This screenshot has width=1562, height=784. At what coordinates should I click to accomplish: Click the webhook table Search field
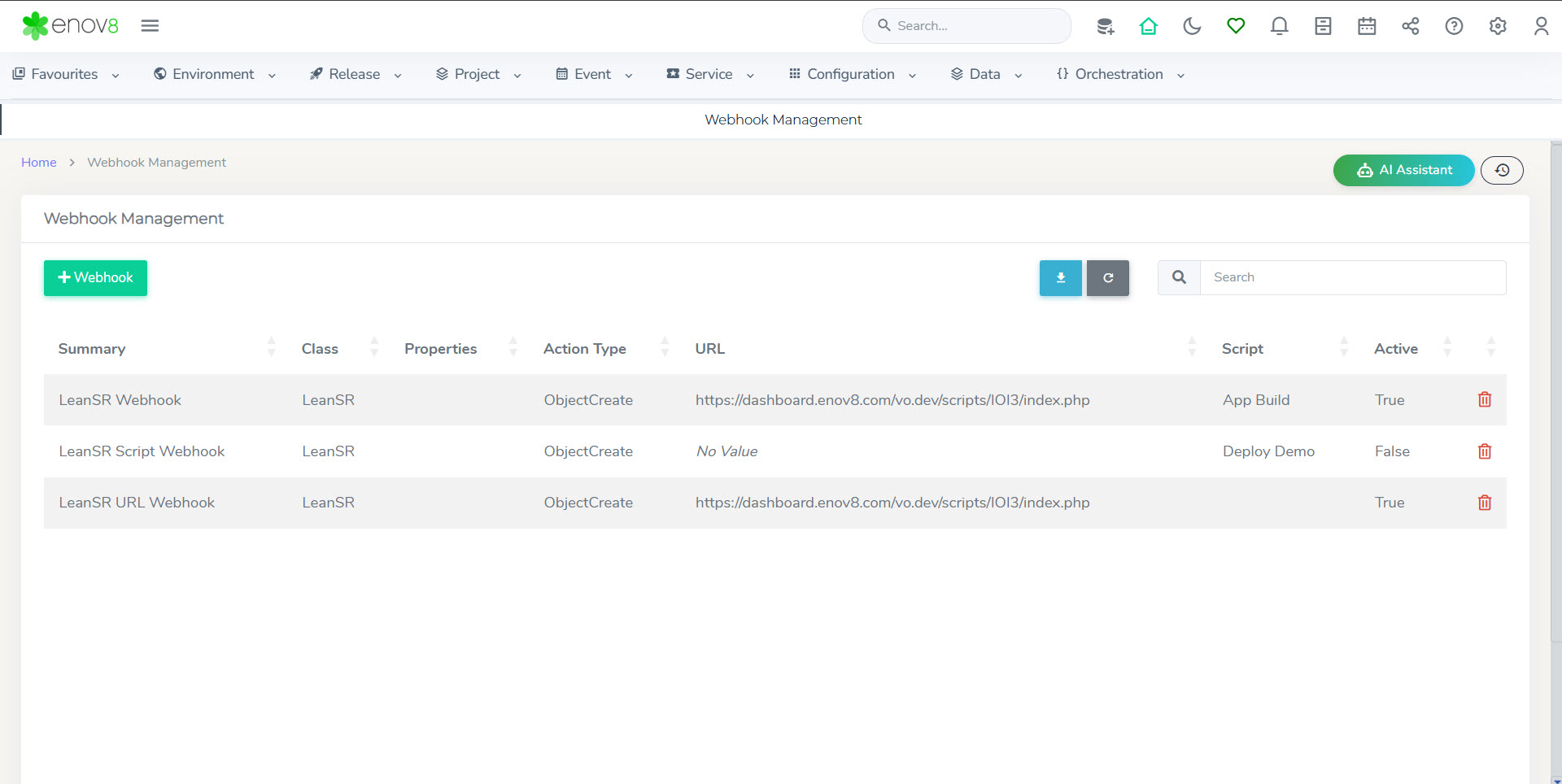click(1352, 278)
